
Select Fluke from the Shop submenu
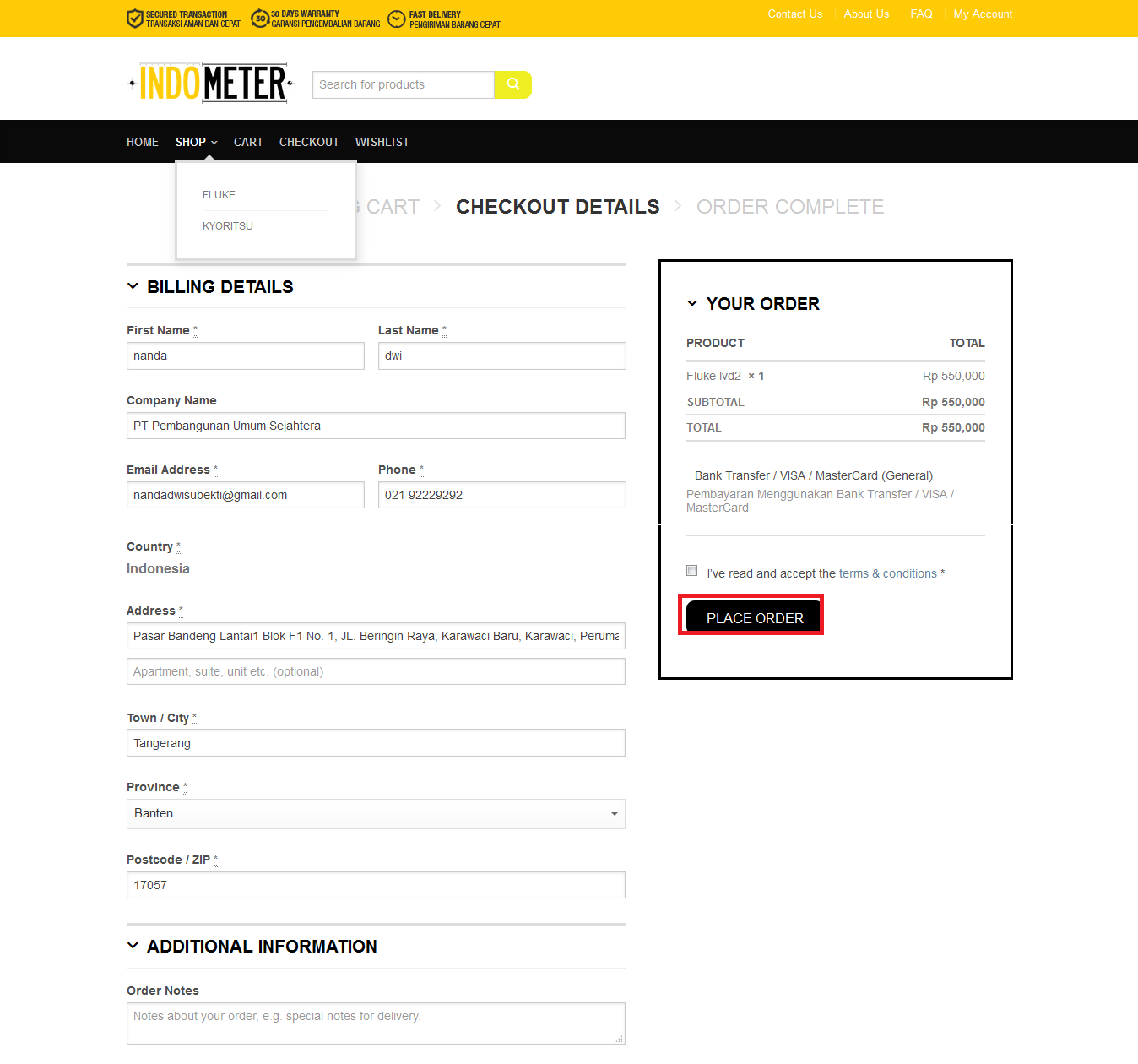point(219,195)
